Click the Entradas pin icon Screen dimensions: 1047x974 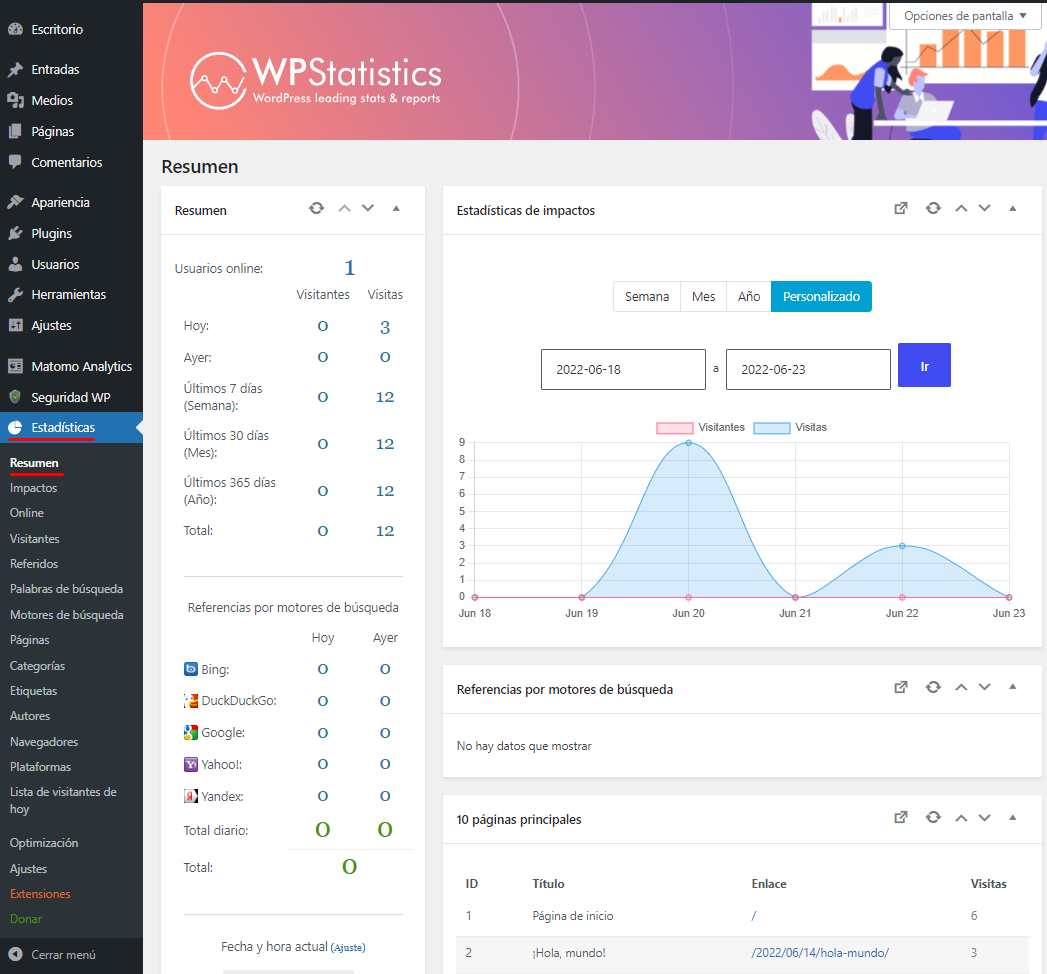(x=15, y=69)
